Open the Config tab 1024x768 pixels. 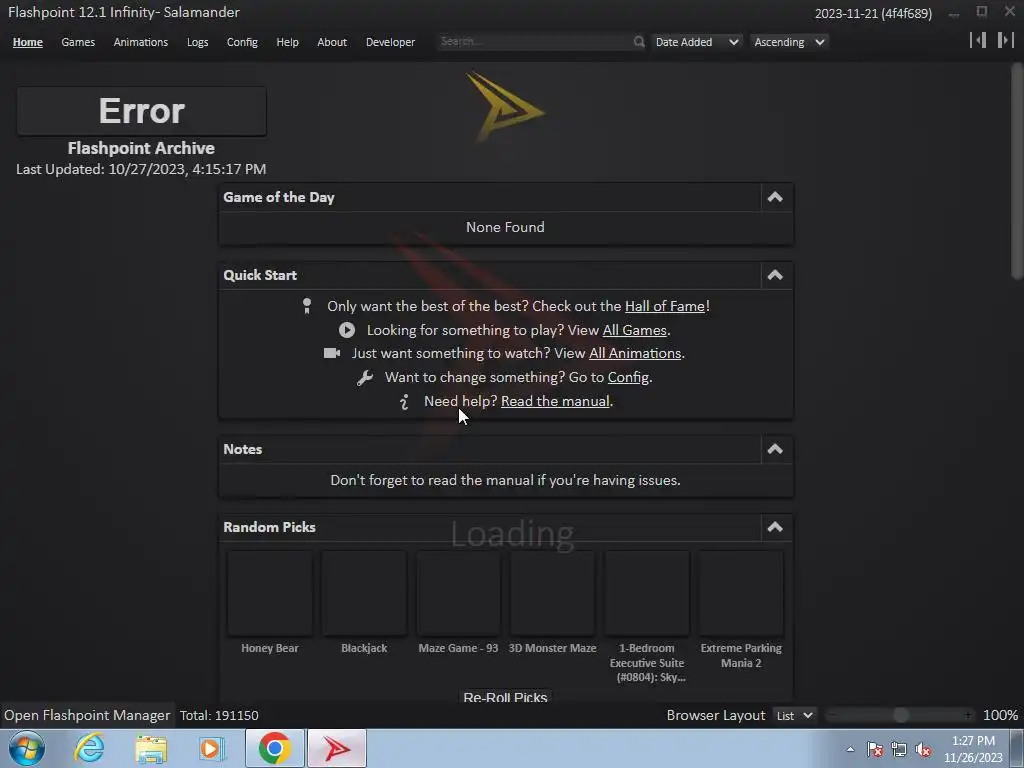point(242,42)
